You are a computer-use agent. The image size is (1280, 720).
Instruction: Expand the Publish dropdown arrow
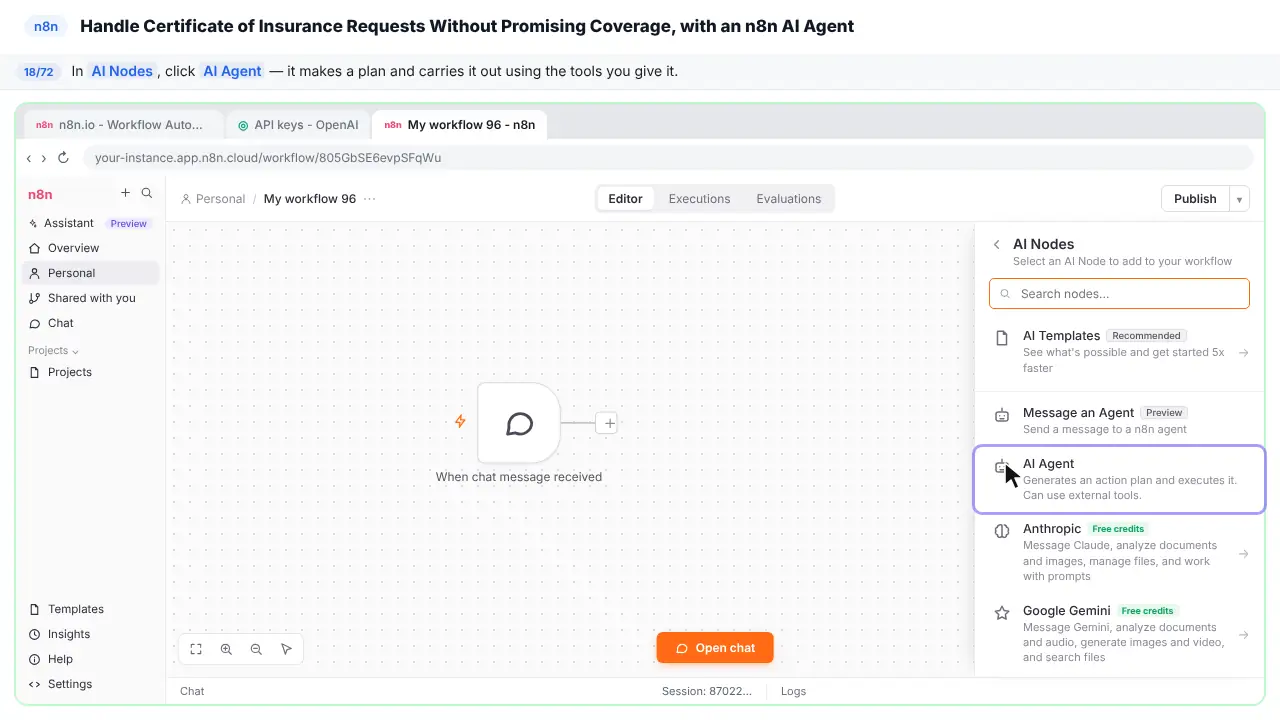(x=1239, y=199)
